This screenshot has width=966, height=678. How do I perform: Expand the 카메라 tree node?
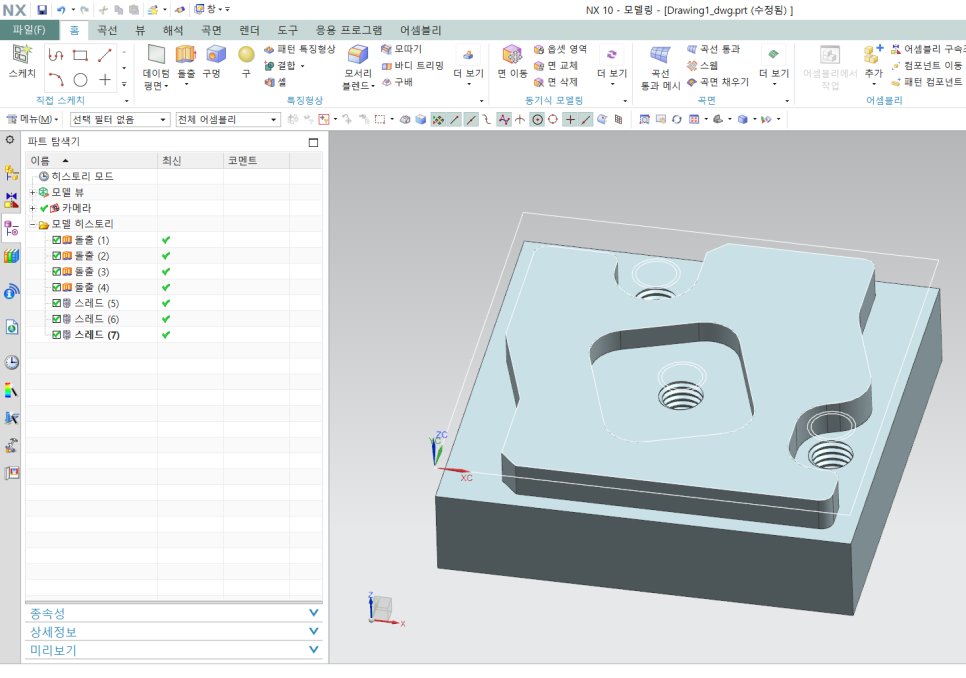point(33,208)
